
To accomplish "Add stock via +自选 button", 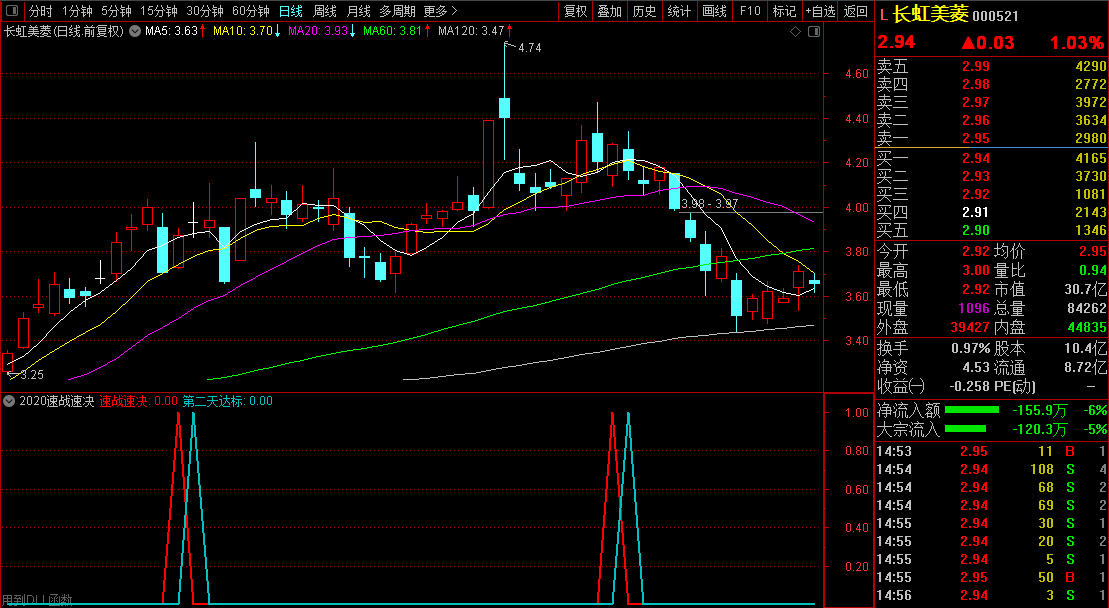I will tap(820, 11).
